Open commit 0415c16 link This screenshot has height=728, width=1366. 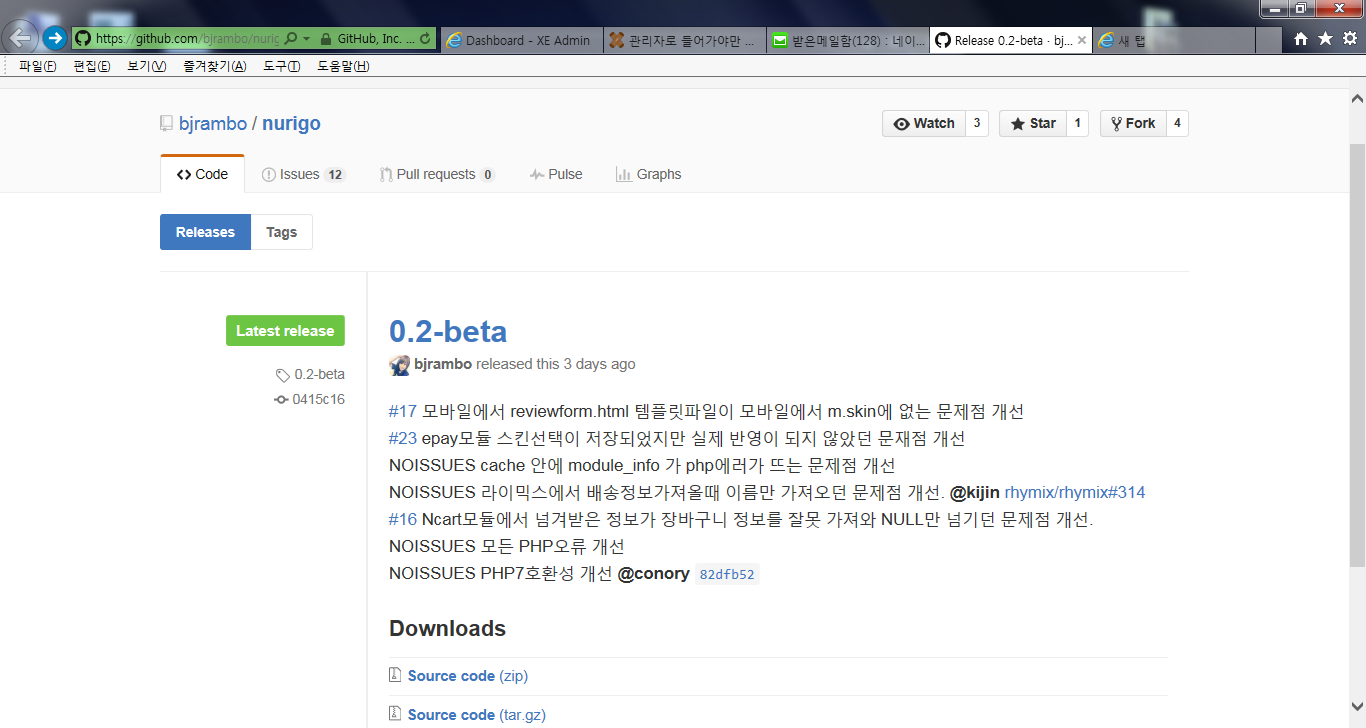318,399
